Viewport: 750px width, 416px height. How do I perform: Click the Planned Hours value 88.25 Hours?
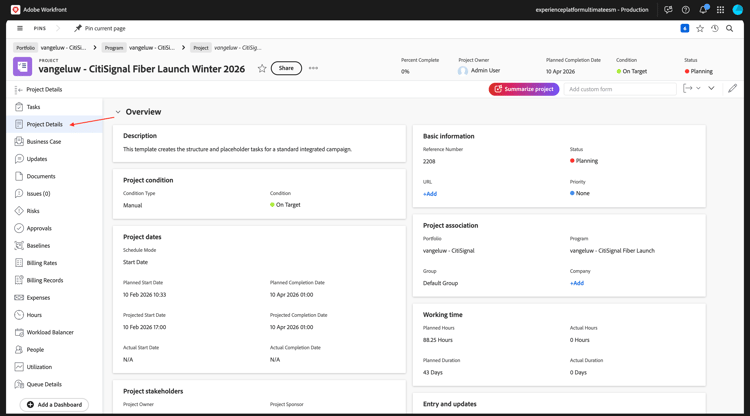[x=438, y=340]
